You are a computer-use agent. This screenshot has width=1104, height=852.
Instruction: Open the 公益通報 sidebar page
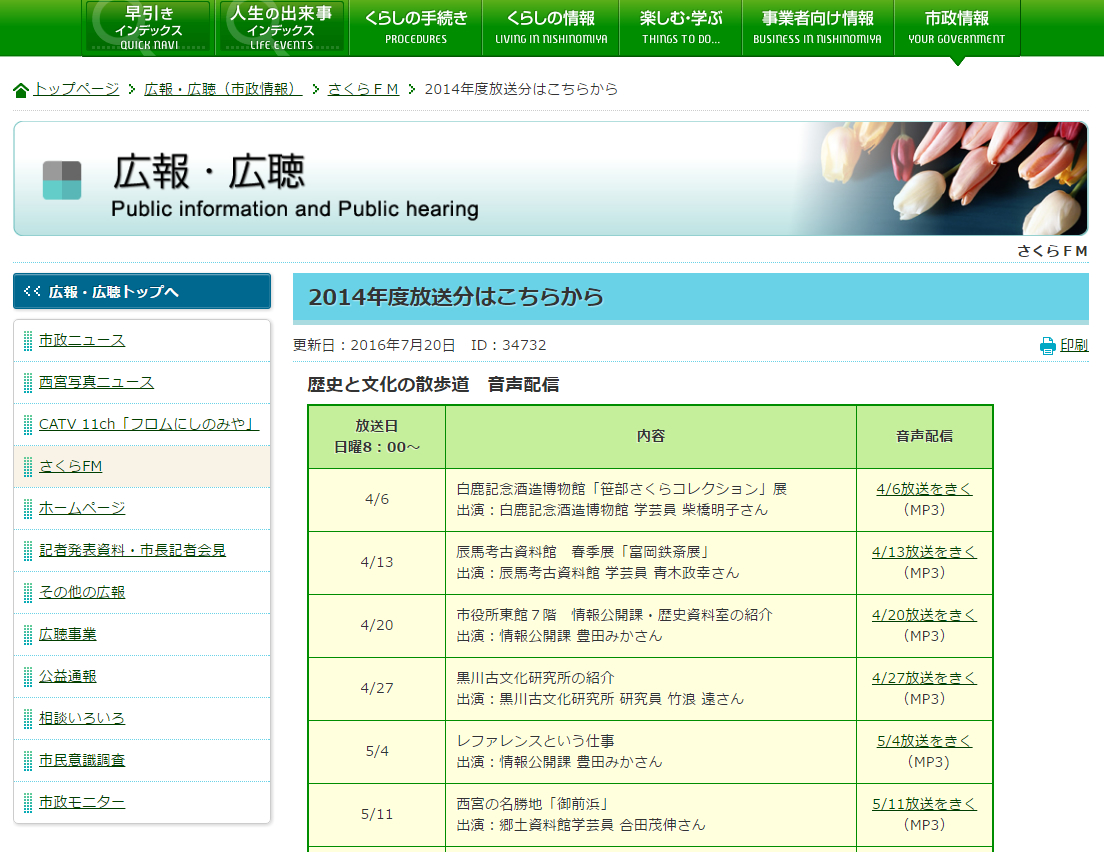68,675
